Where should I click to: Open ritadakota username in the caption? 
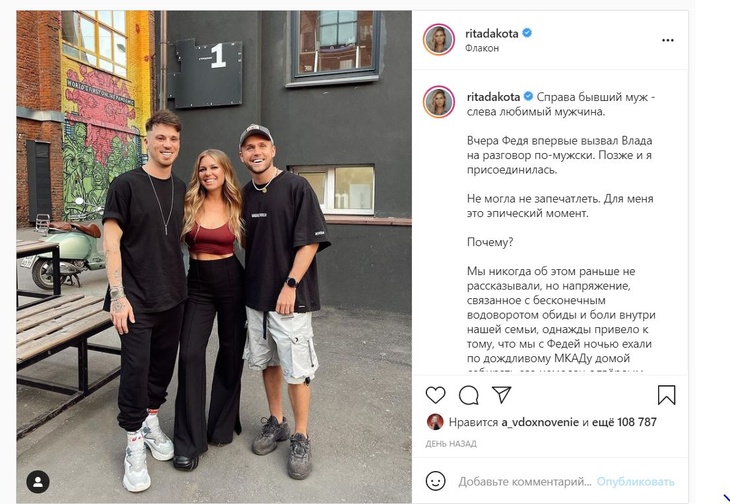pos(493,97)
